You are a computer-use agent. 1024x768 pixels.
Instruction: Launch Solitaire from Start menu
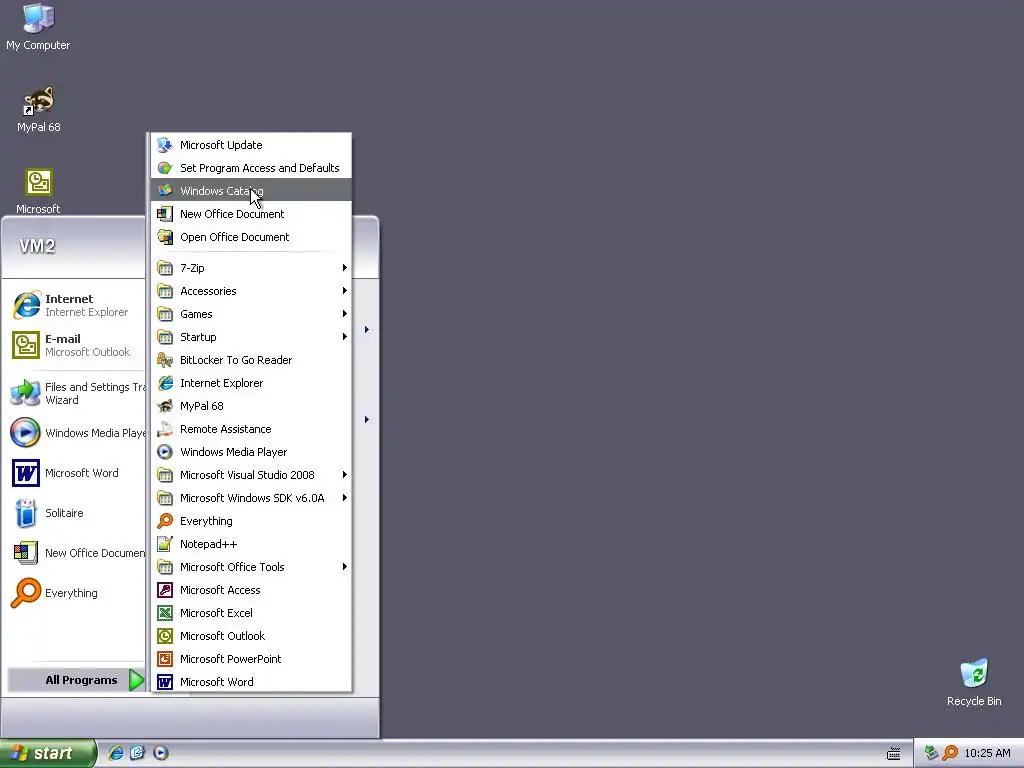click(x=77, y=513)
